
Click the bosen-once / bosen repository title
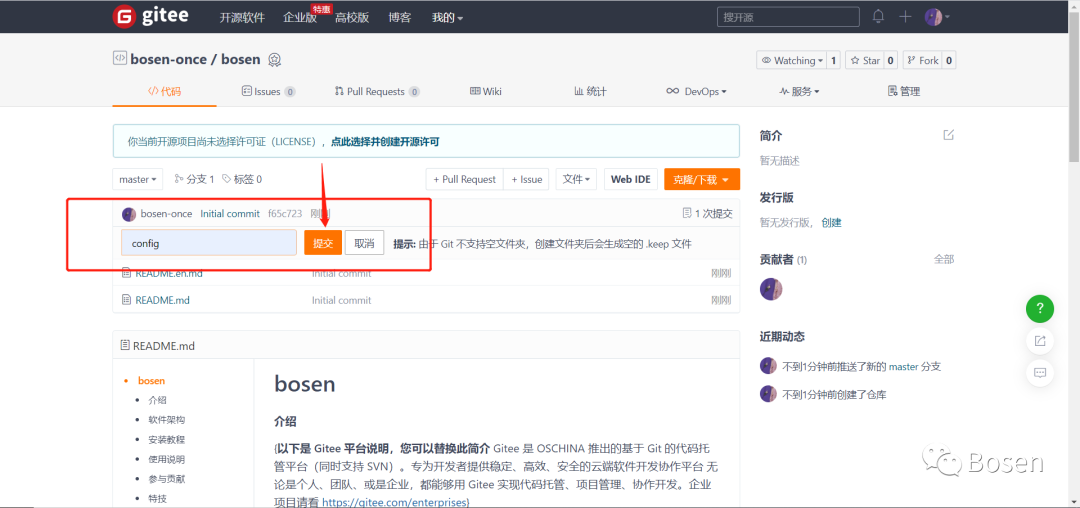click(195, 59)
